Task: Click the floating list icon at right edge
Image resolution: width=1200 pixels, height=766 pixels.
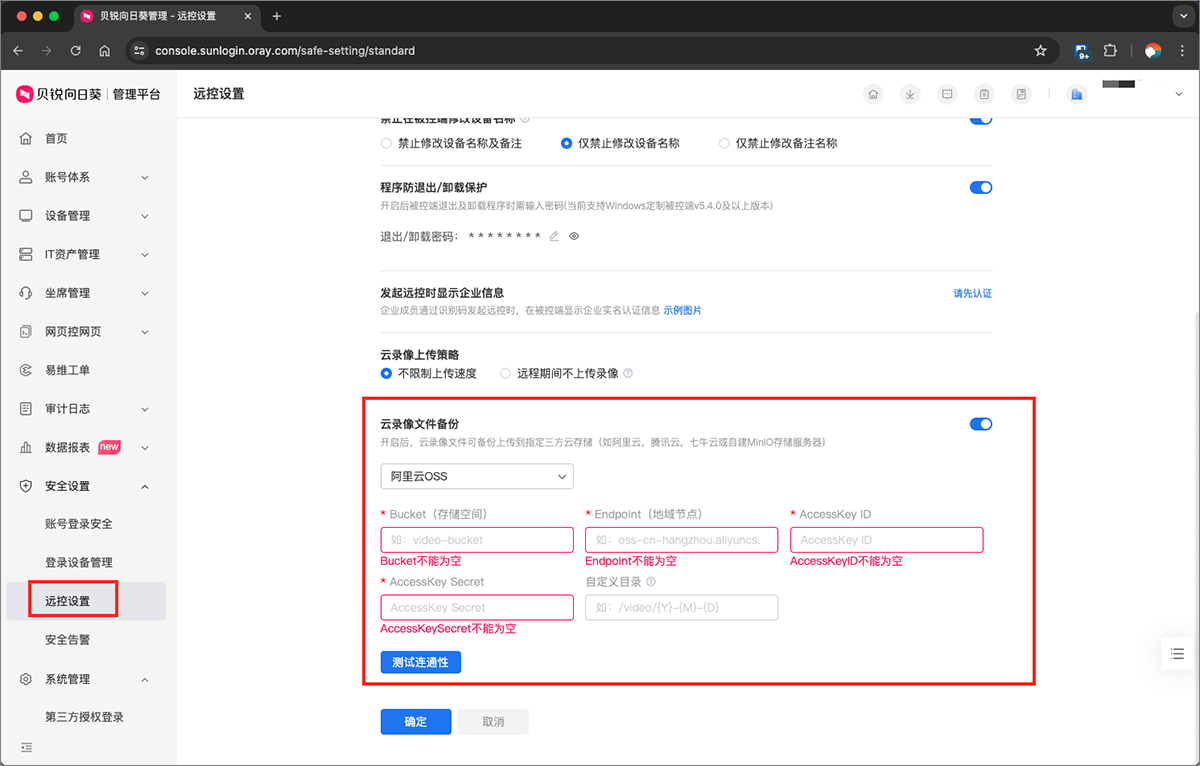Action: click(1177, 654)
